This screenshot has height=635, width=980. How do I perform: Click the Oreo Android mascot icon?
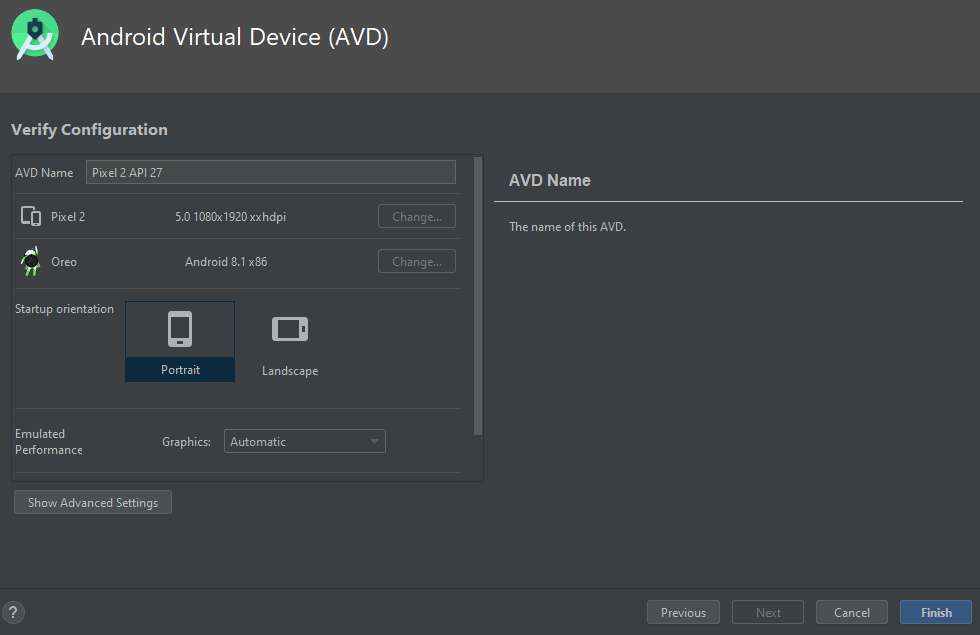(x=31, y=262)
